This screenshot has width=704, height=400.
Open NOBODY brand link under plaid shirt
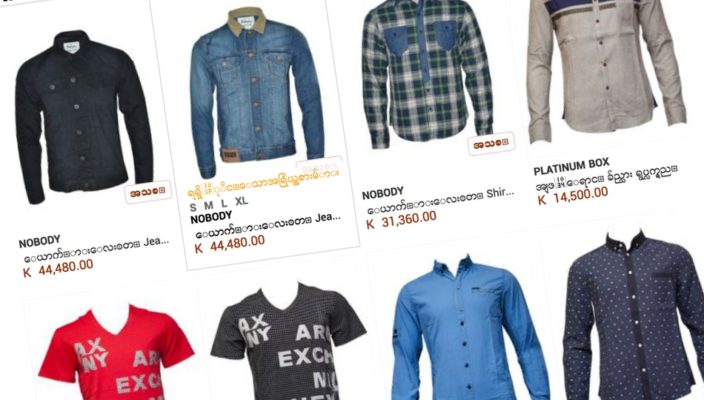pos(383,193)
